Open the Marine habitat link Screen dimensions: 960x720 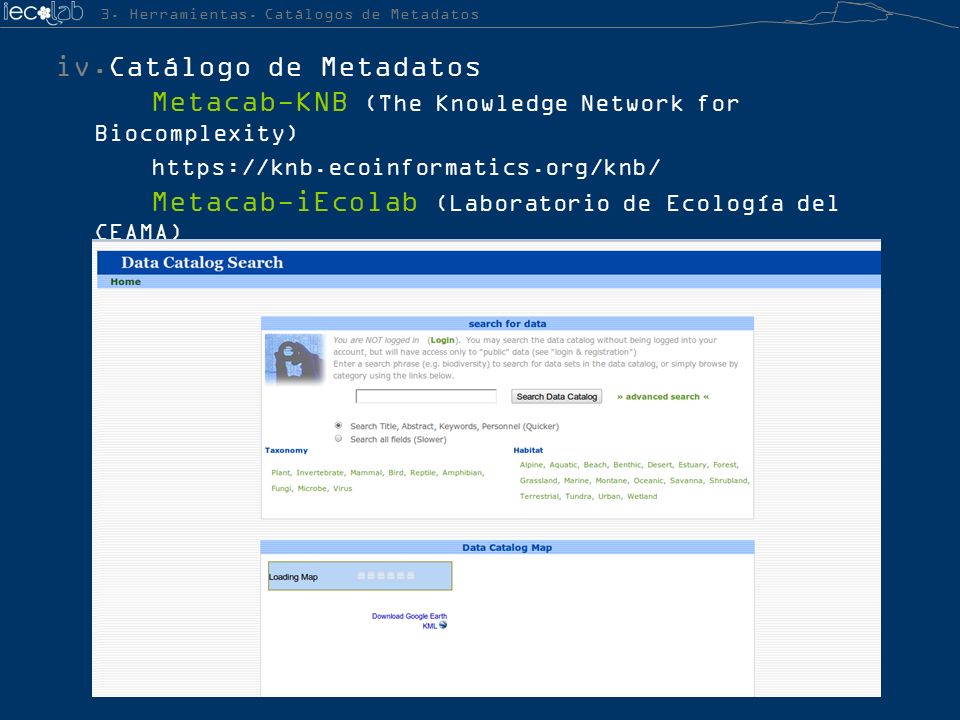coord(576,481)
